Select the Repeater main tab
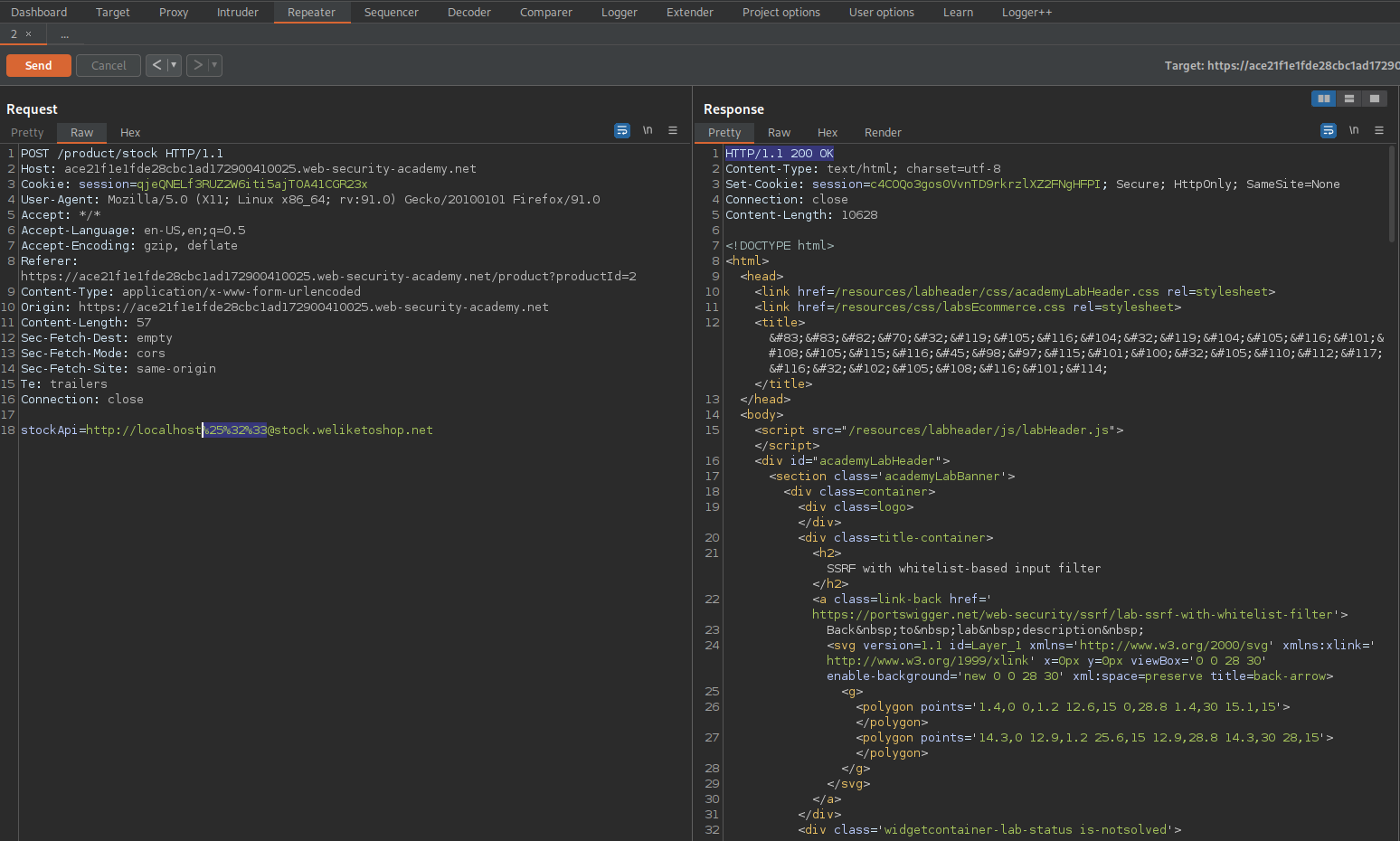The height and width of the screenshot is (841, 1400). pyautogui.click(x=312, y=12)
